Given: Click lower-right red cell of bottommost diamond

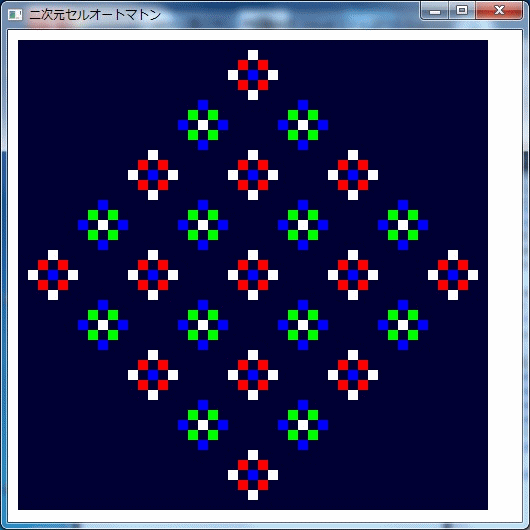Looking at the screenshot, I should point(263,485).
